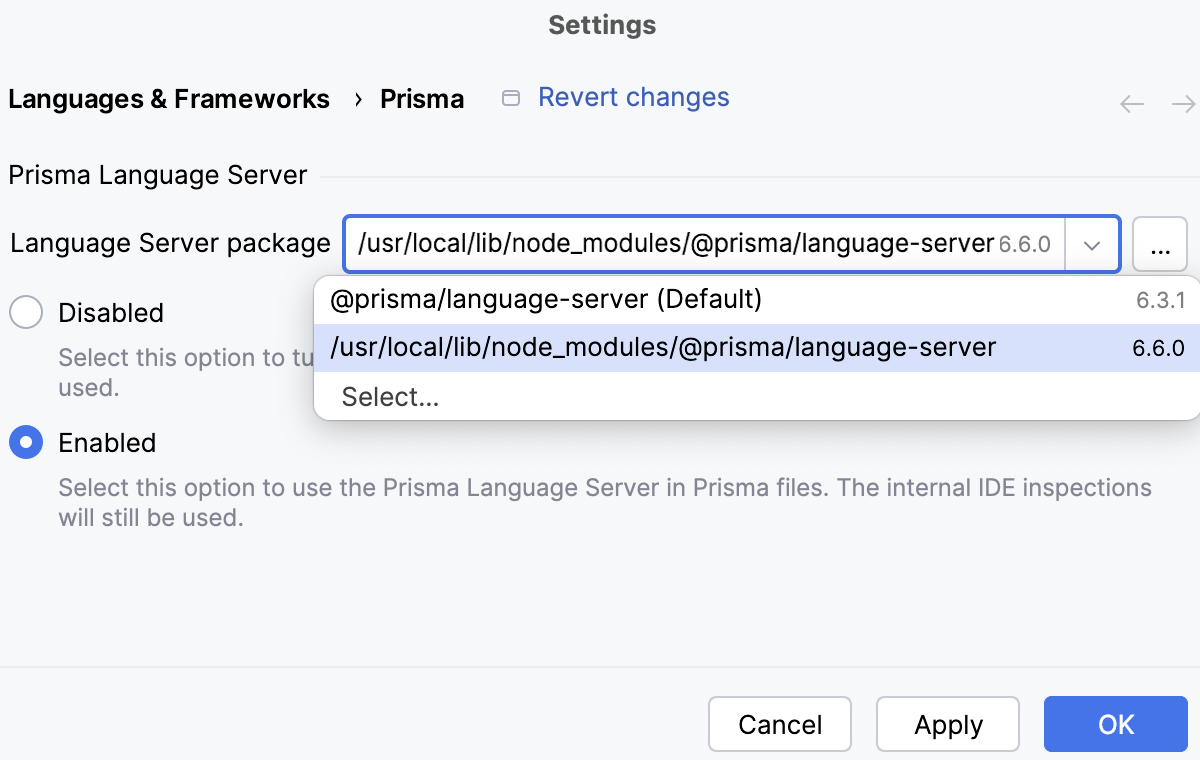Viewport: 1200px width, 760px height.
Task: Open the ellipsis browse button for the package
Action: [x=1160, y=243]
